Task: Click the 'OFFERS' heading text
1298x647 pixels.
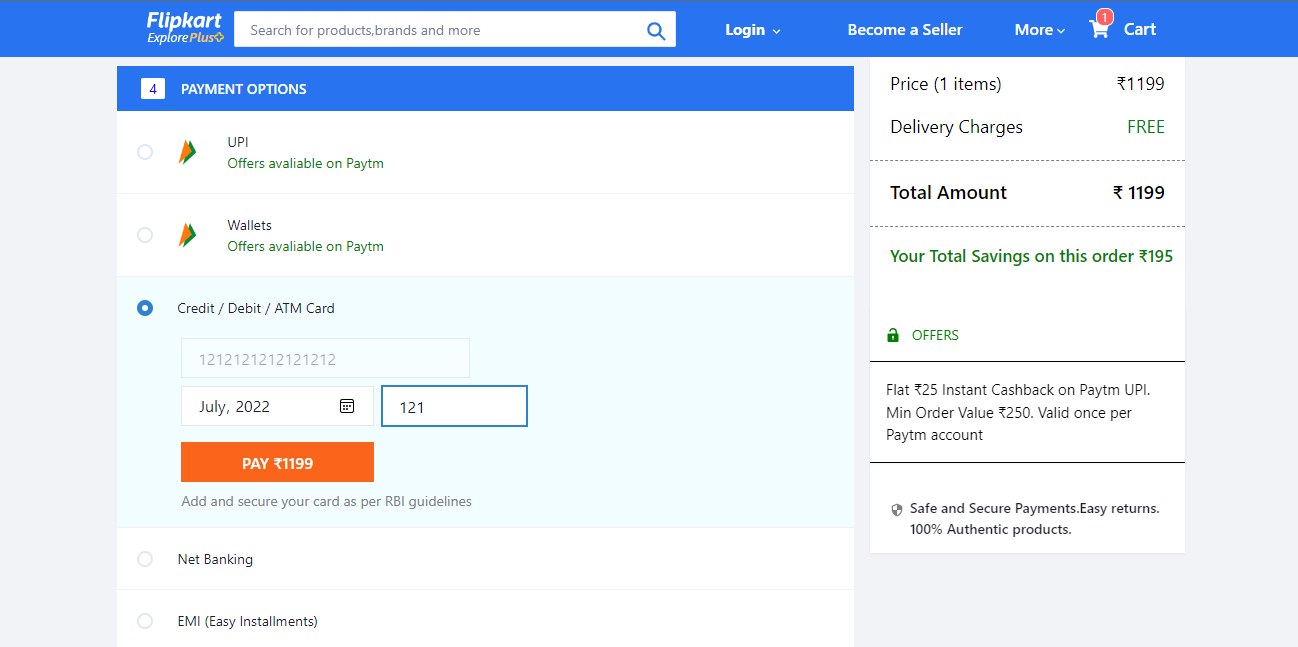Action: click(935, 335)
